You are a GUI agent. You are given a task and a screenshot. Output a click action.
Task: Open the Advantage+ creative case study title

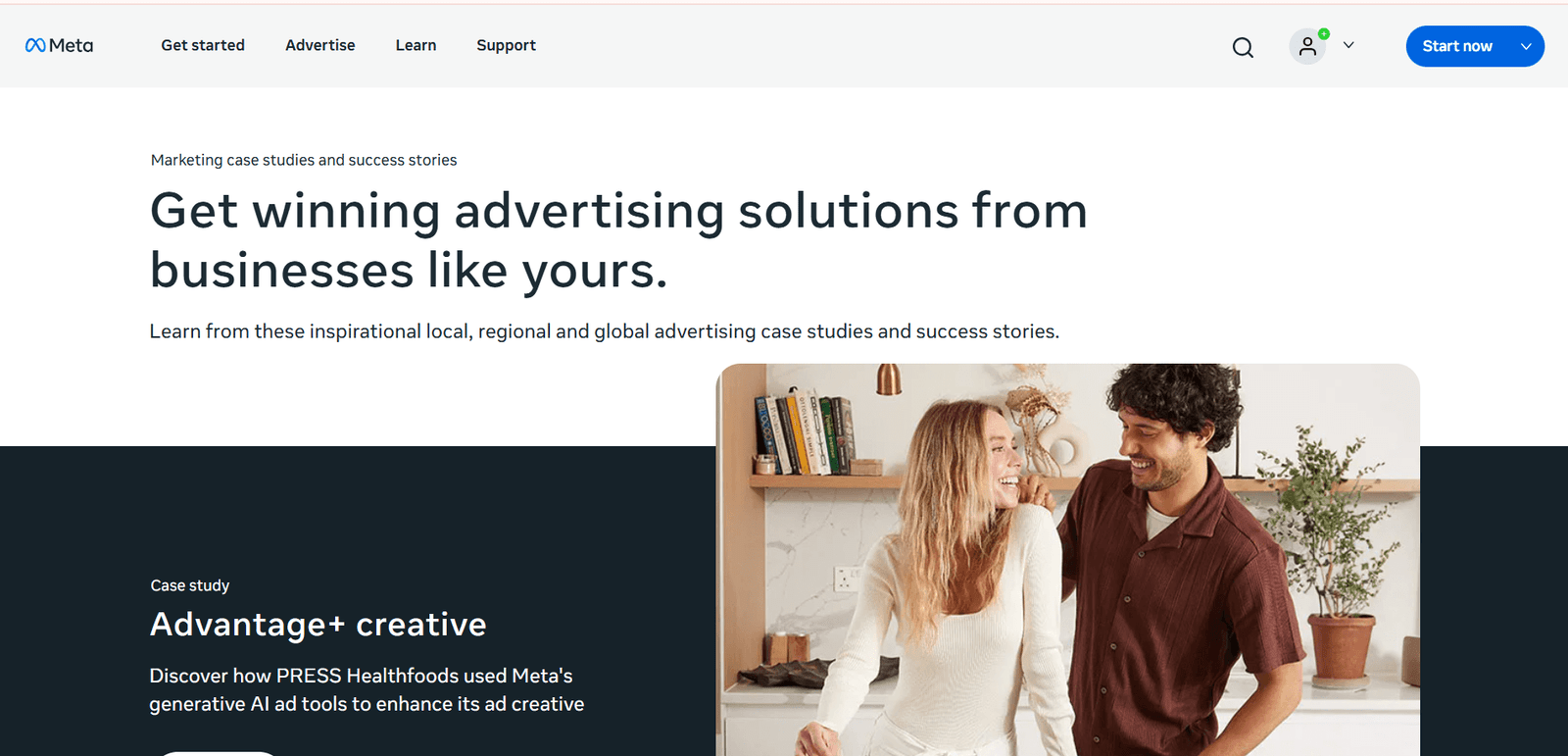click(318, 625)
